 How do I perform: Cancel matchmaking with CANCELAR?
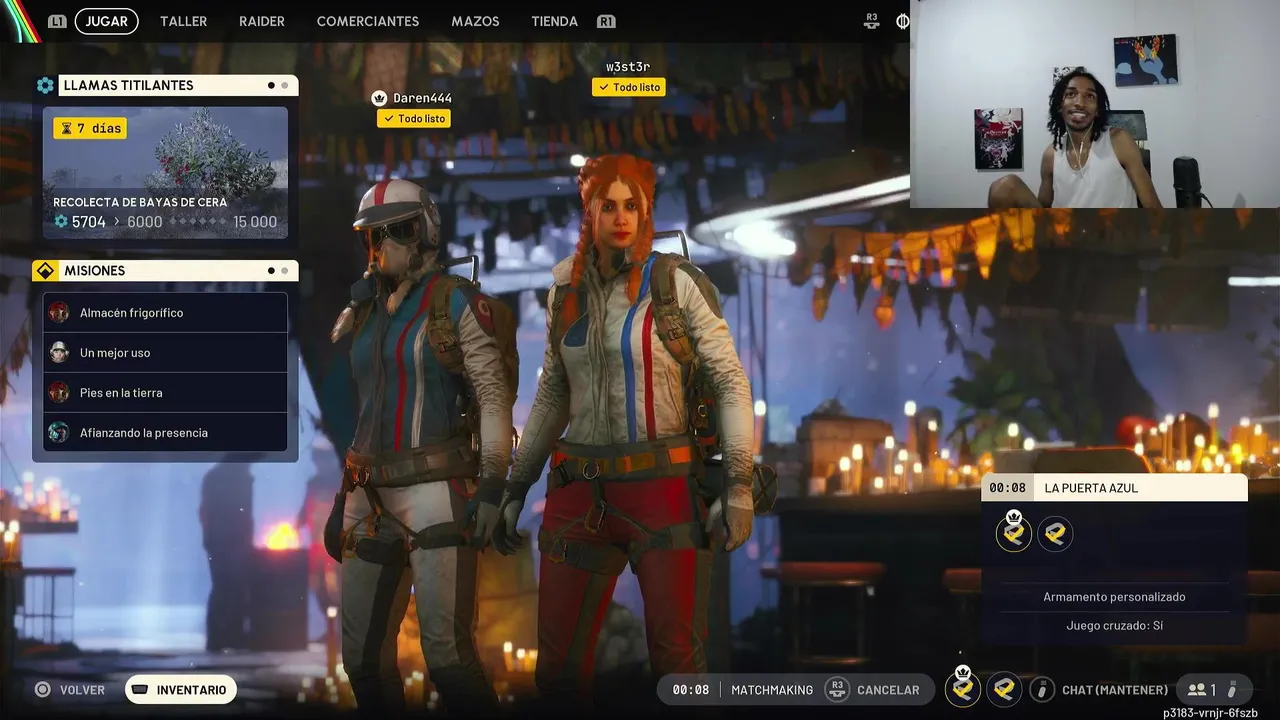(x=888, y=690)
